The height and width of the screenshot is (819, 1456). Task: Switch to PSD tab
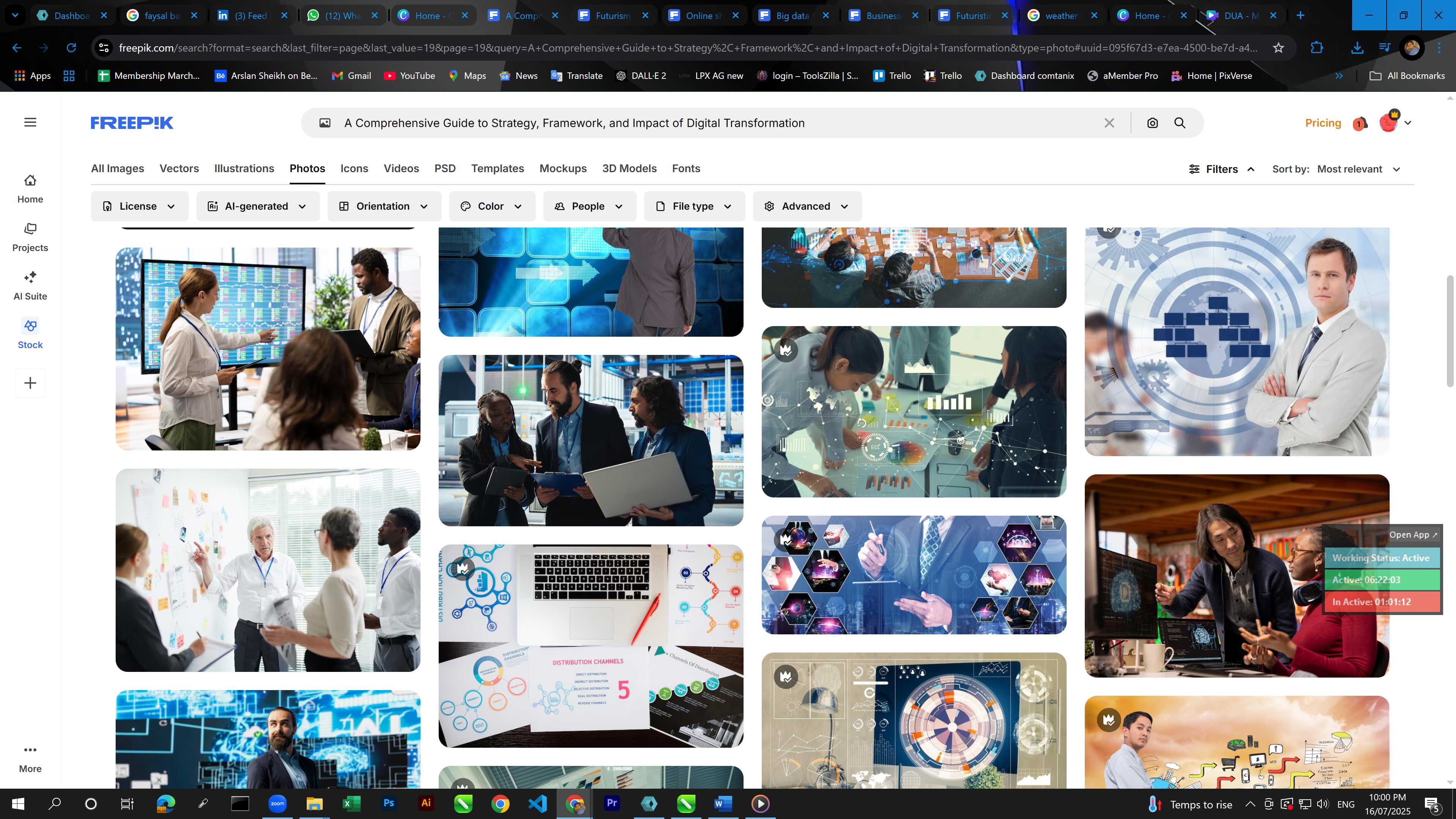click(x=445, y=168)
